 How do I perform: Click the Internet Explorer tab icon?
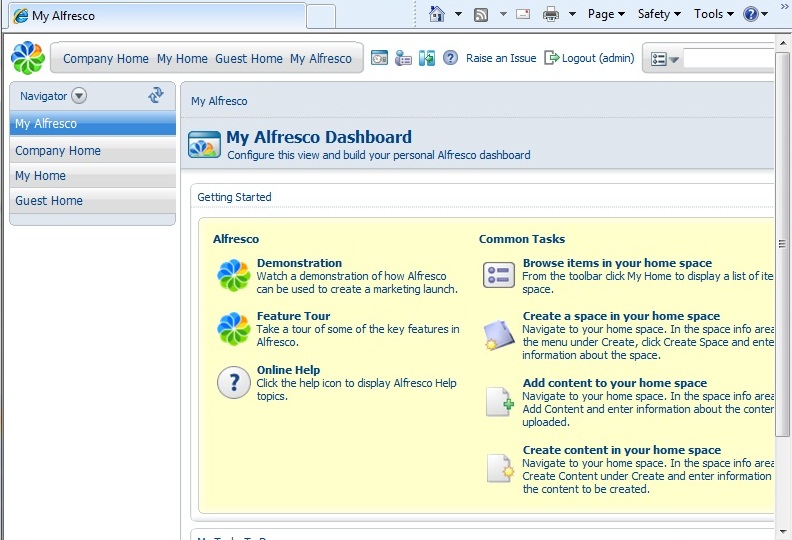click(x=20, y=16)
